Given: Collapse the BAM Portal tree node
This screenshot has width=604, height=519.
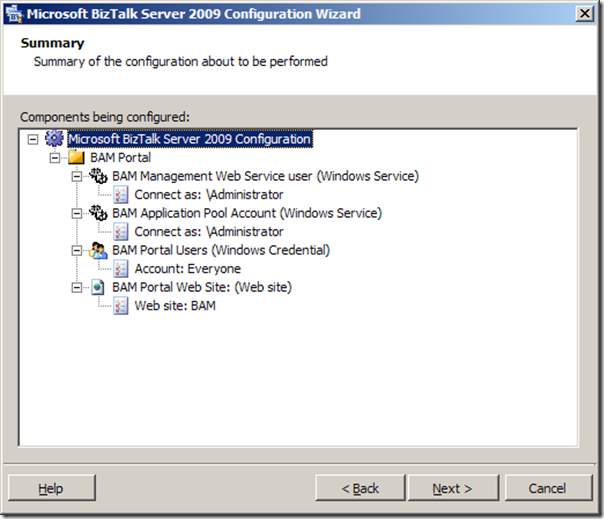Looking at the screenshot, I should click(55, 158).
